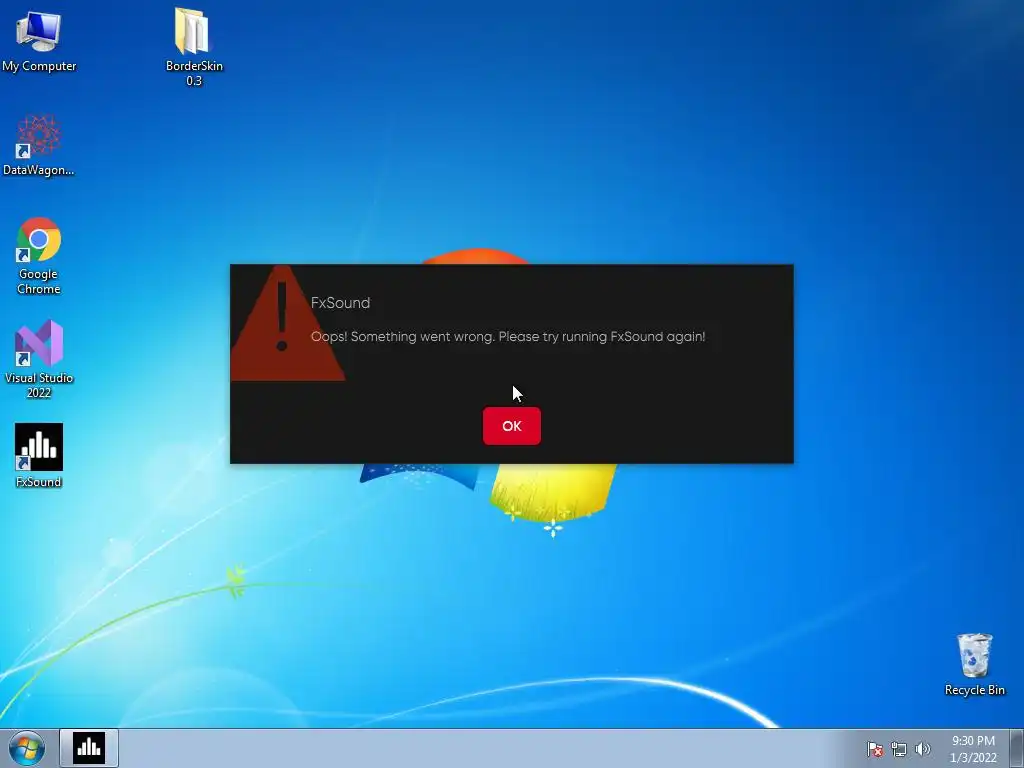The image size is (1024, 768).
Task: Open the Windows Start menu
Action: point(27,748)
